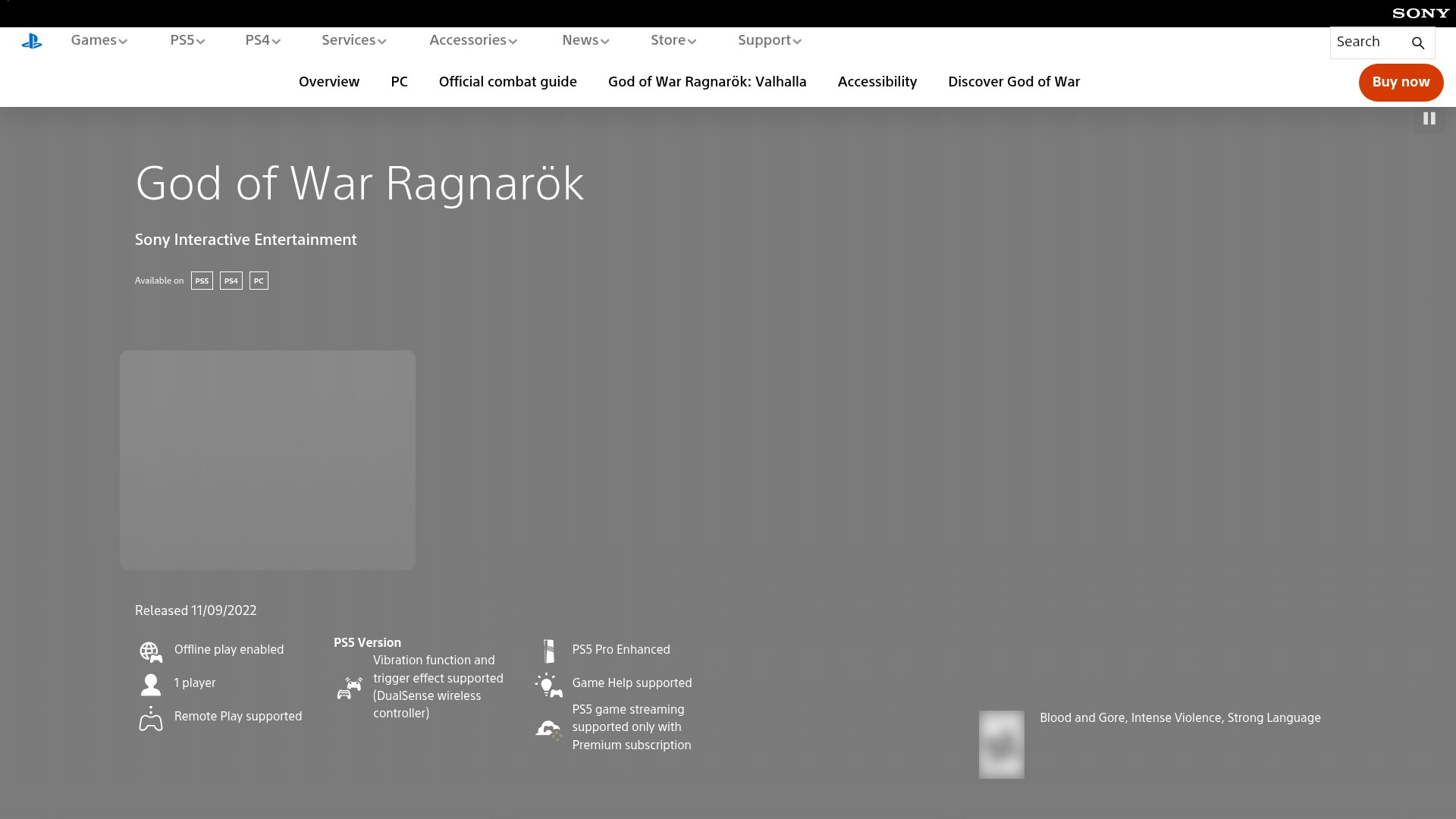The width and height of the screenshot is (1456, 819).
Task: Click 'Game Help supported' text
Action: 632,683
